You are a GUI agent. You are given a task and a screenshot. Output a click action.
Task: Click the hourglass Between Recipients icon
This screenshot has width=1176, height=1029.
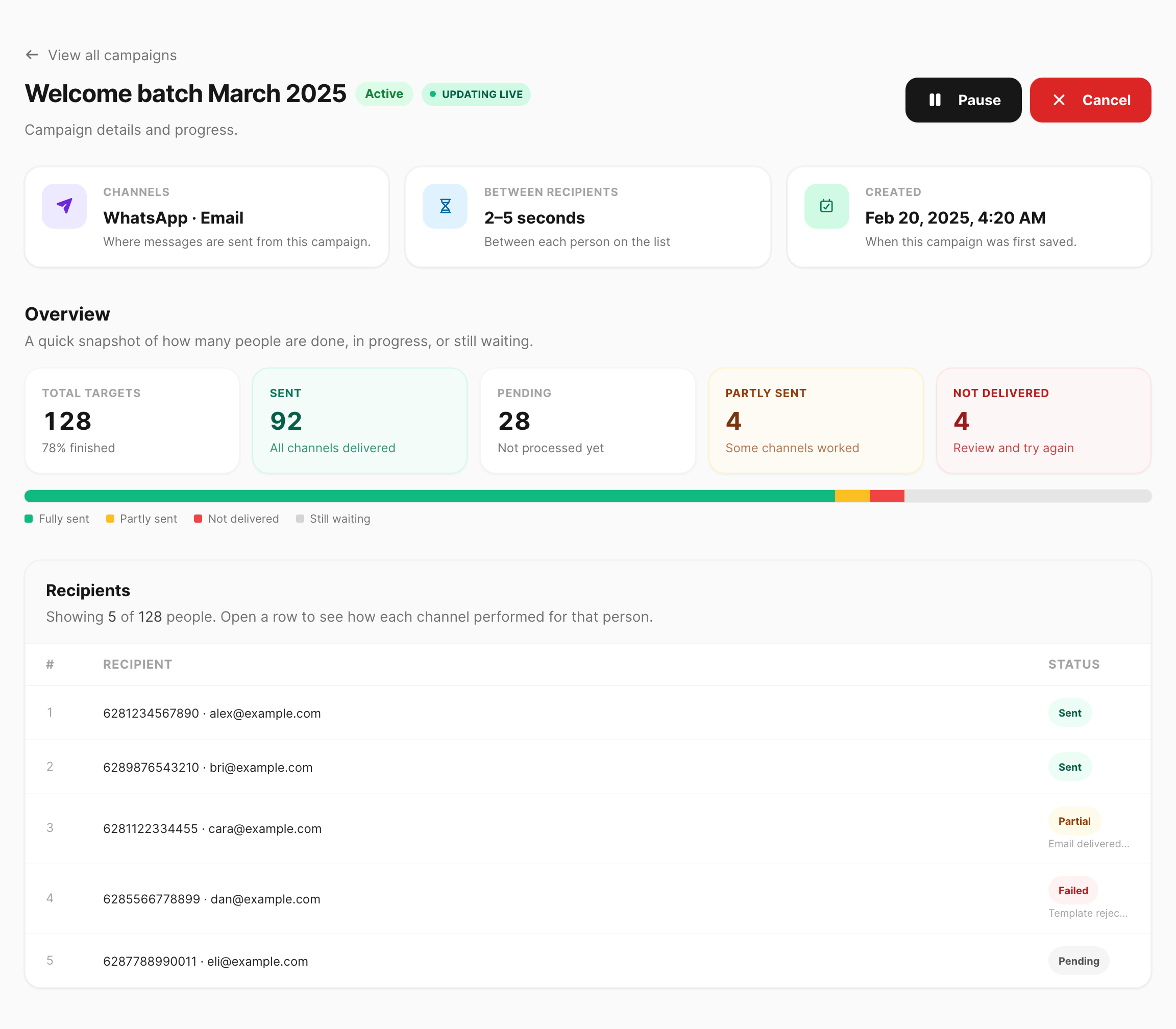tap(445, 206)
